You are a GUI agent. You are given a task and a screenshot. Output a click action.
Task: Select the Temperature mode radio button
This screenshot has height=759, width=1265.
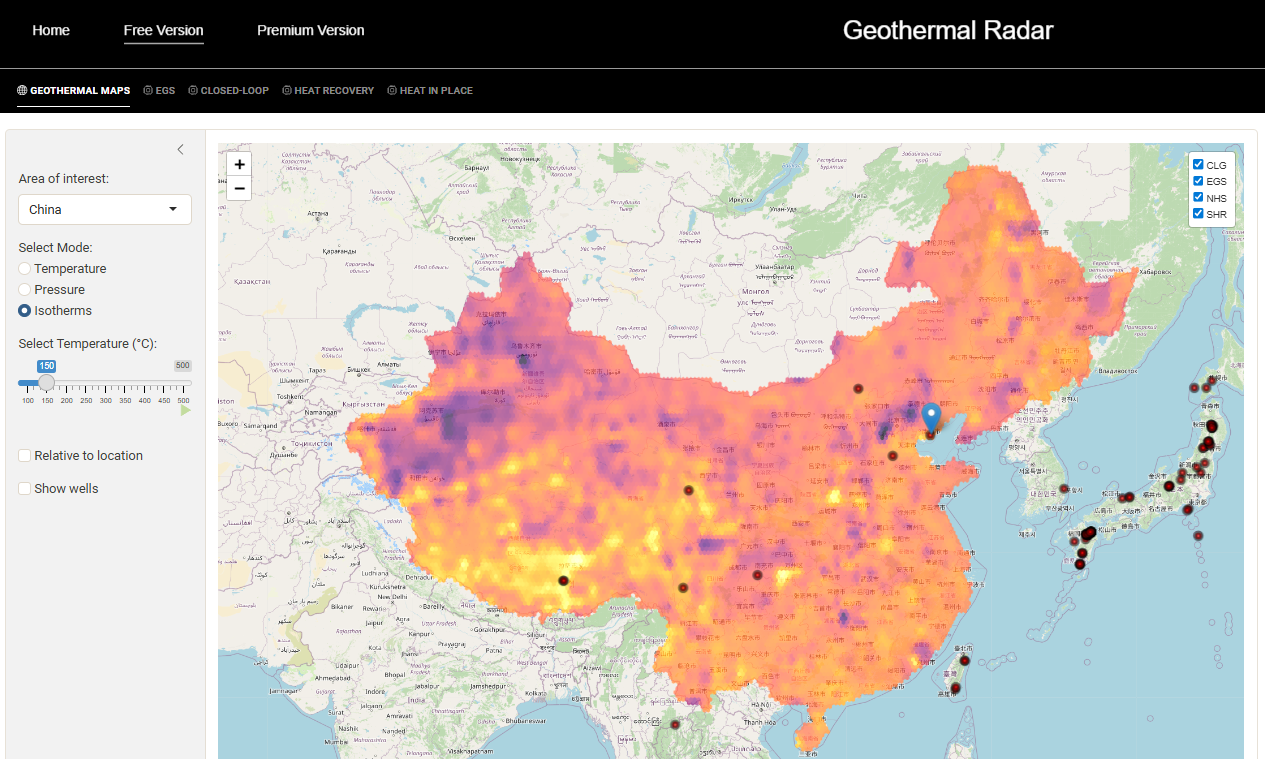(25, 269)
